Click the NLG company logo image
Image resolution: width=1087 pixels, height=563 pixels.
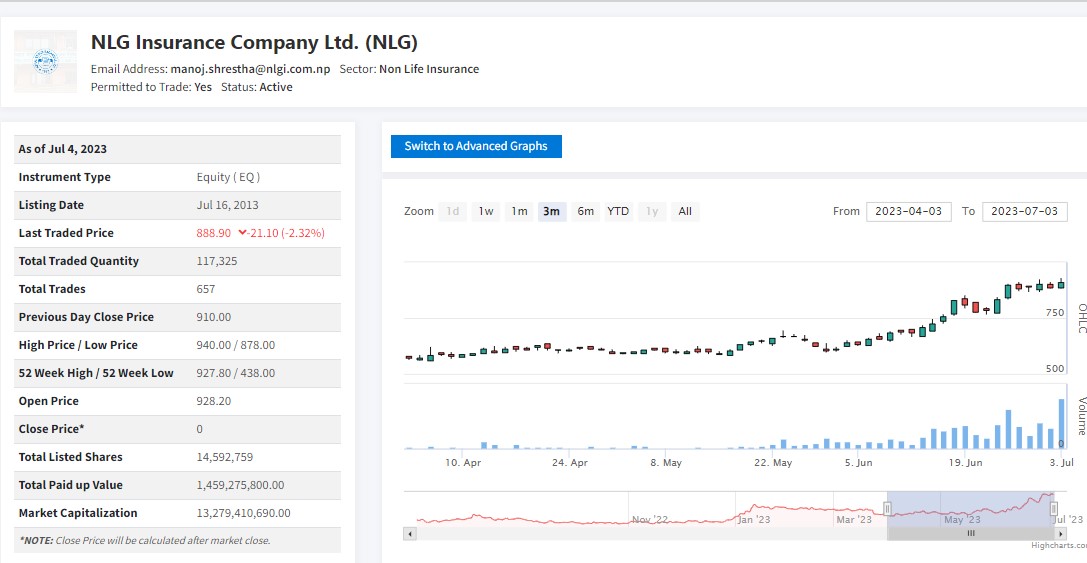(x=45, y=61)
